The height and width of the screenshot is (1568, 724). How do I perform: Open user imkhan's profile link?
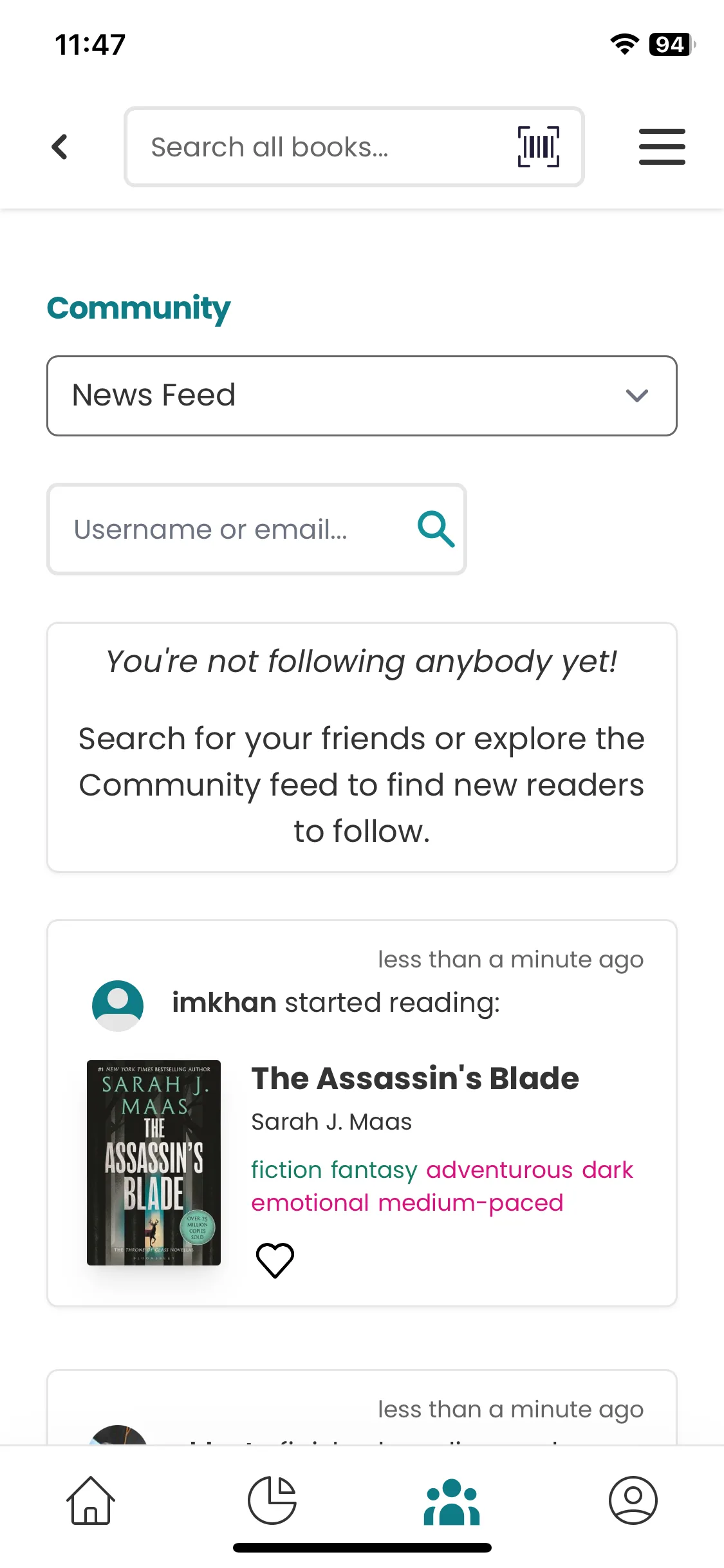click(x=224, y=1003)
